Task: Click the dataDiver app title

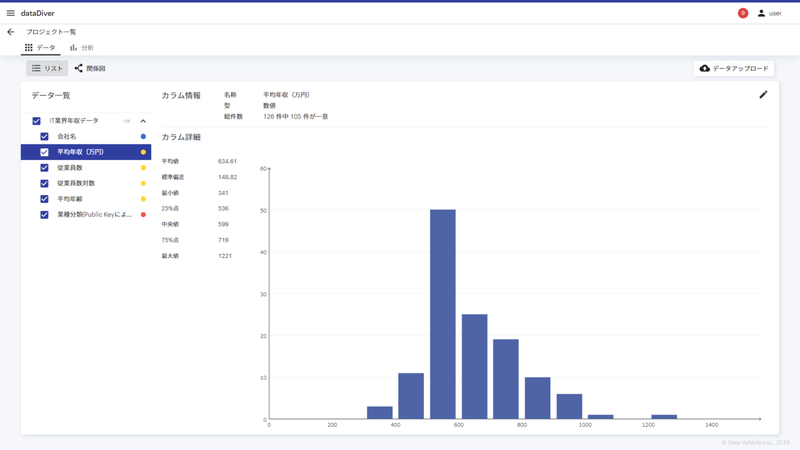Action: coord(37,13)
